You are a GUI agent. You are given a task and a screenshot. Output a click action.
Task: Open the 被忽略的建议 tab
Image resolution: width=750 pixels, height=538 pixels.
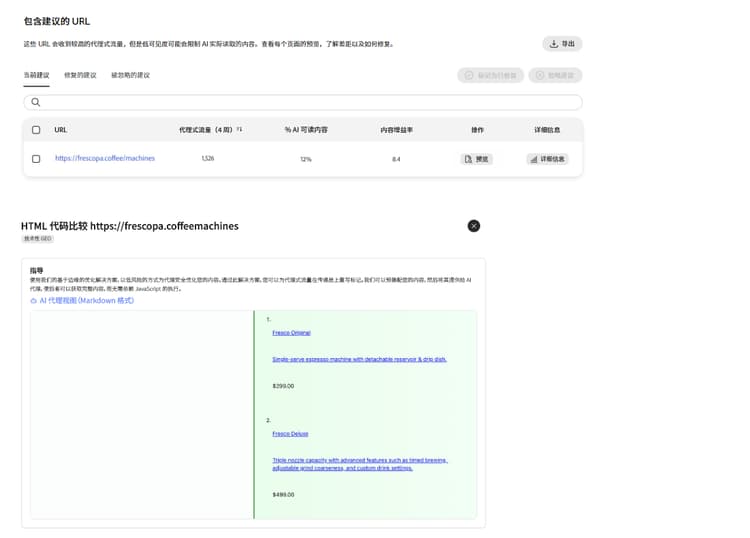click(x=131, y=75)
